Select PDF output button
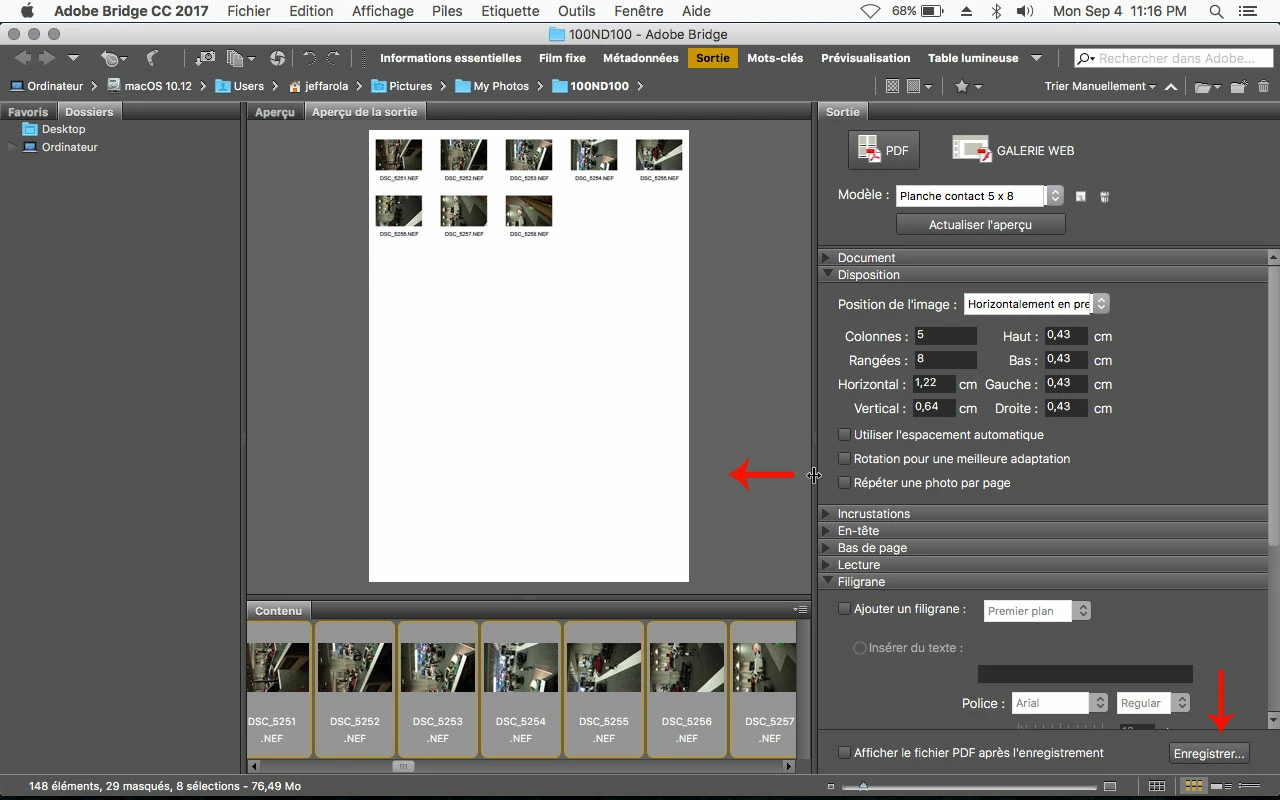1280x800 pixels. (x=884, y=150)
